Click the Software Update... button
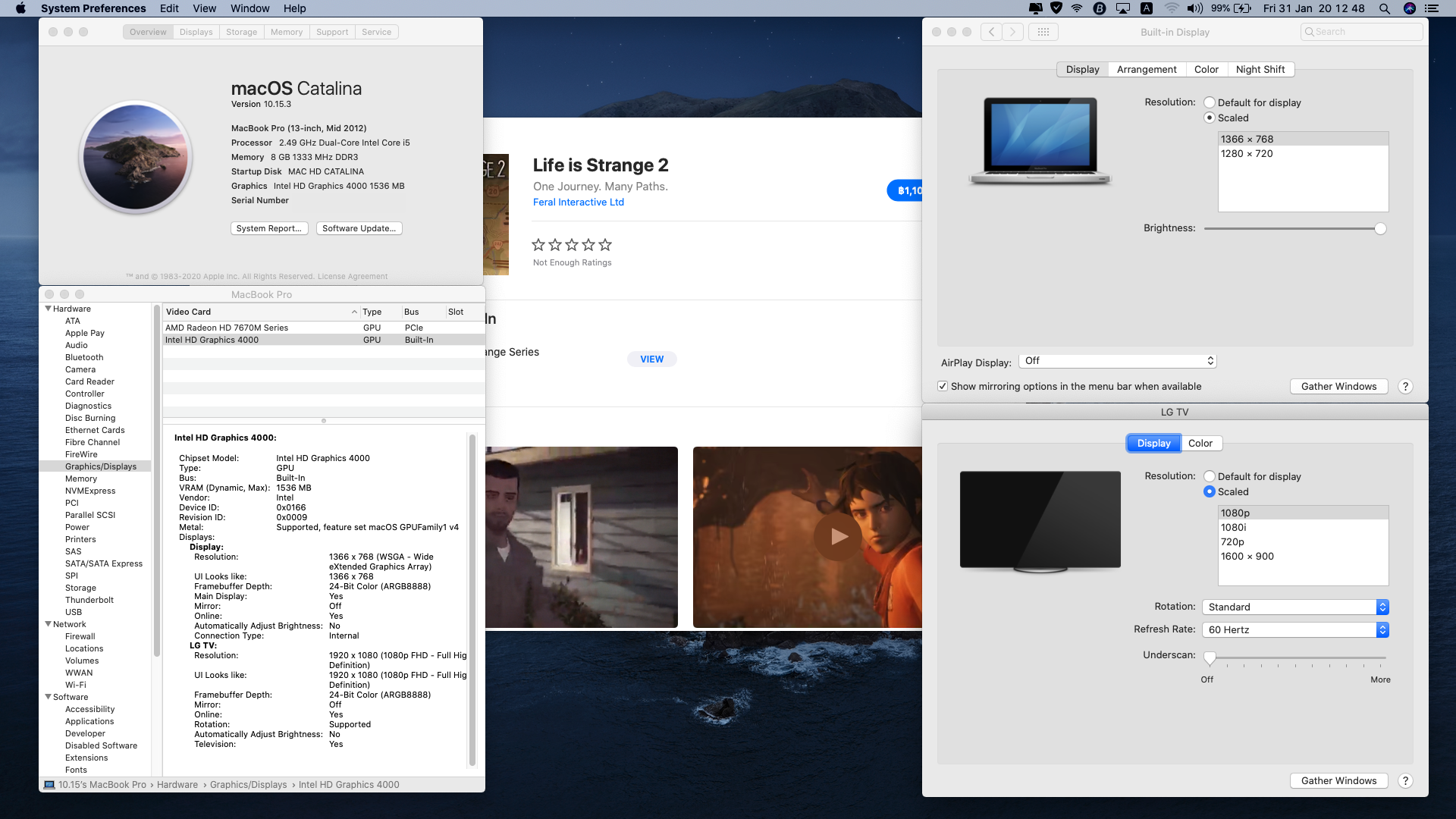 (359, 228)
